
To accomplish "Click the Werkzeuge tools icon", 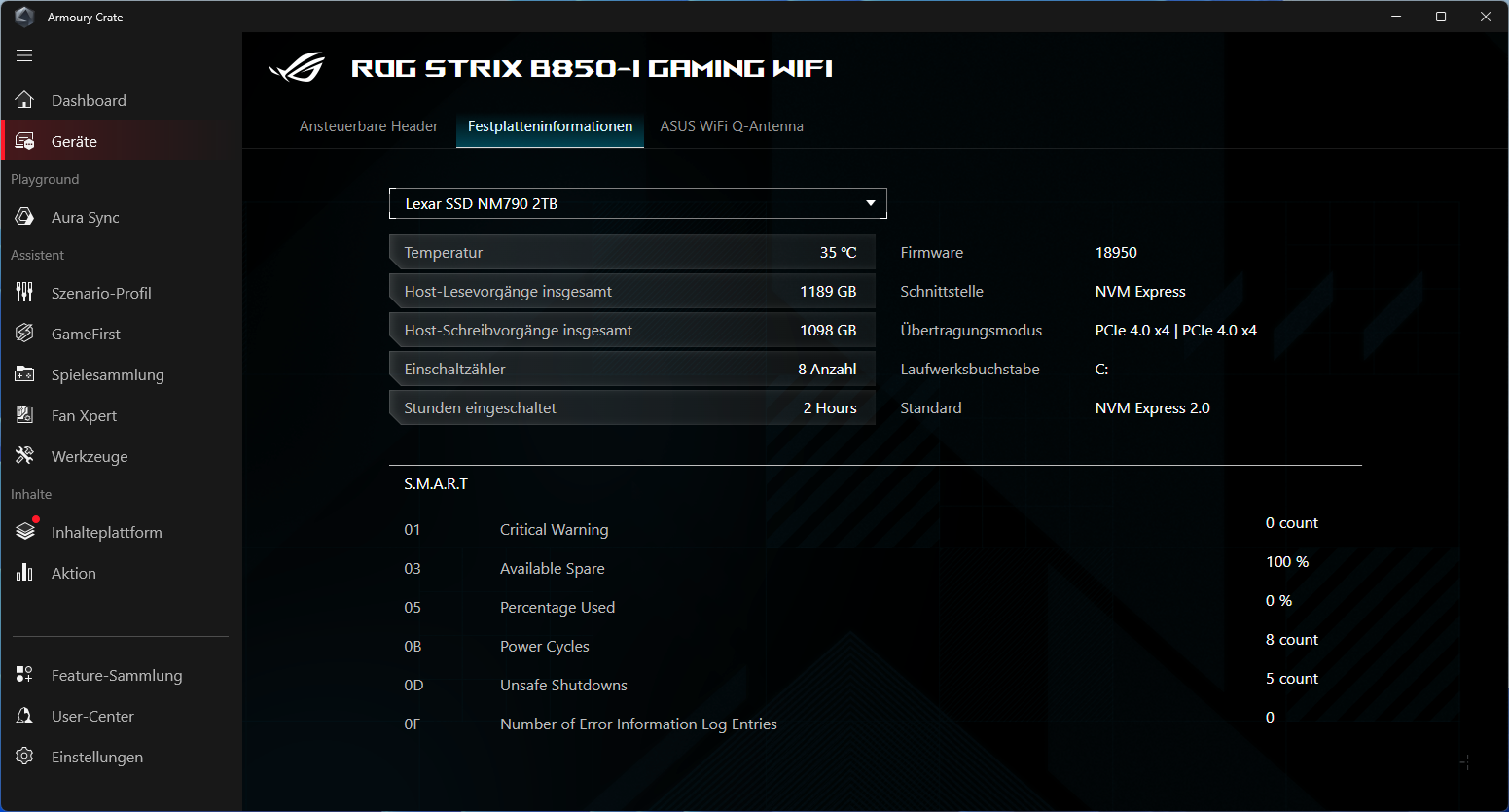I will tap(25, 456).
